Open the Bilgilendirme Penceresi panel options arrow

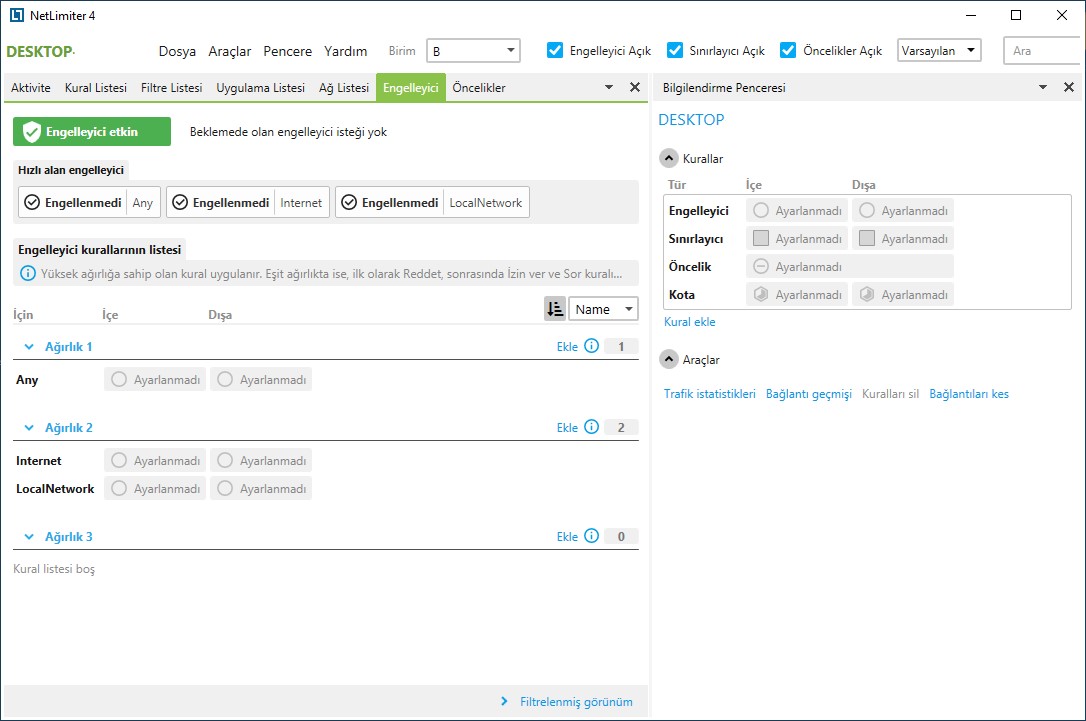click(x=1043, y=87)
